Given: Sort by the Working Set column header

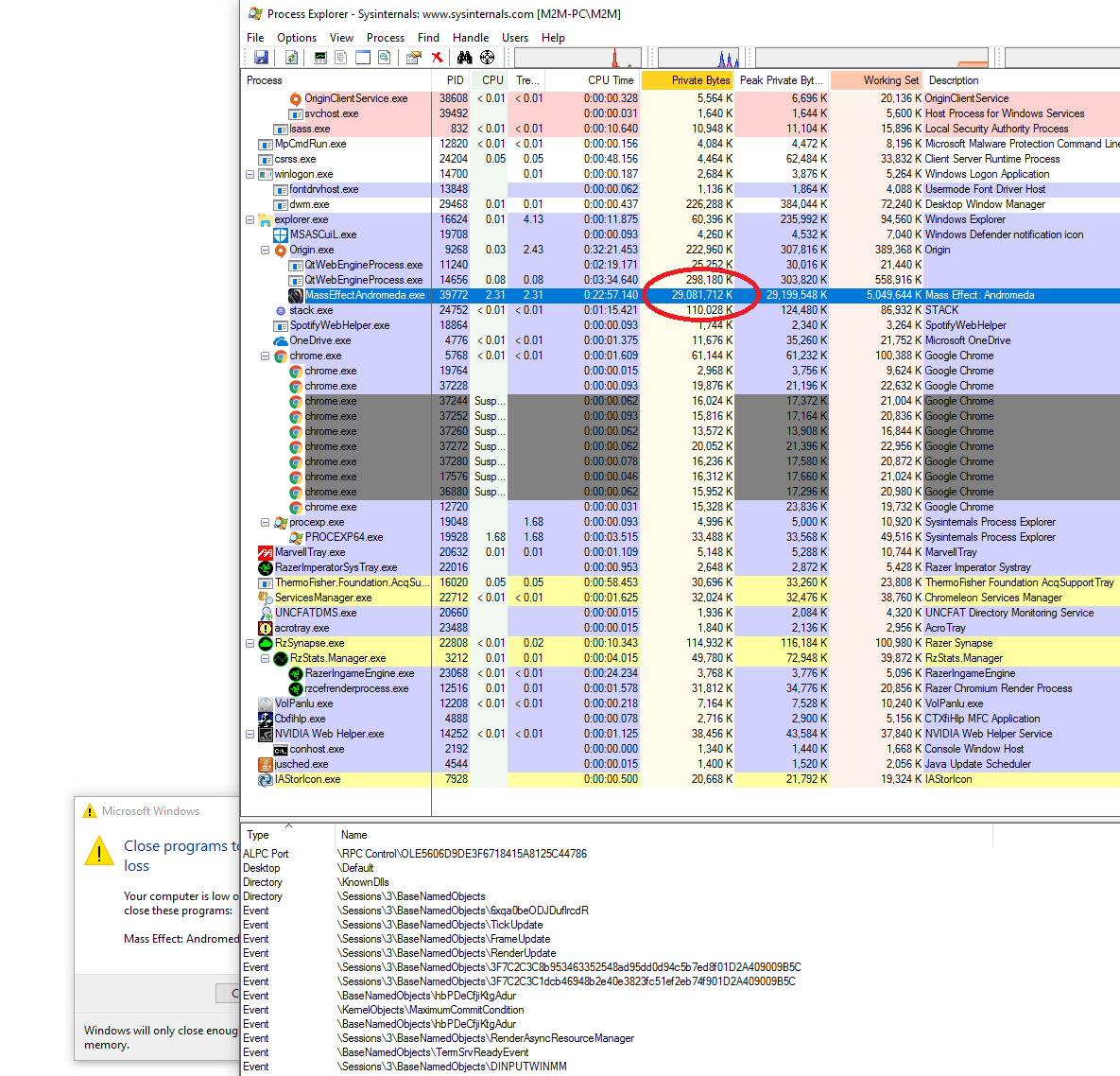Looking at the screenshot, I should click(x=876, y=80).
